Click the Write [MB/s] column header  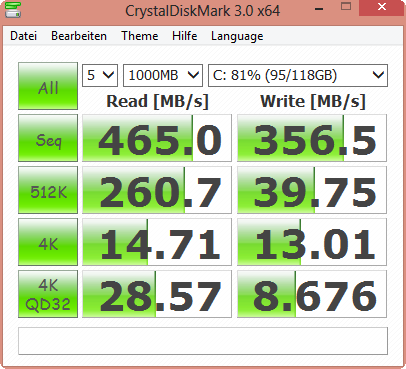point(313,101)
